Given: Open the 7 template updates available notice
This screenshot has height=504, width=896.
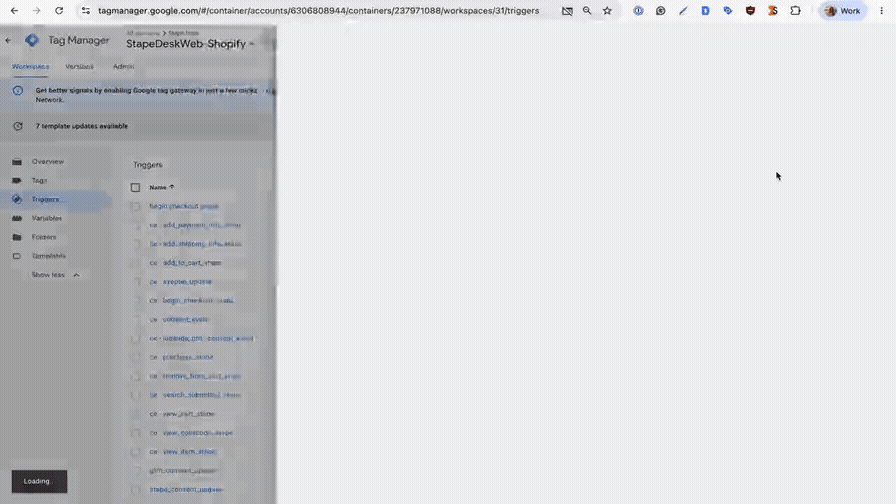Looking at the screenshot, I should pos(82,126).
